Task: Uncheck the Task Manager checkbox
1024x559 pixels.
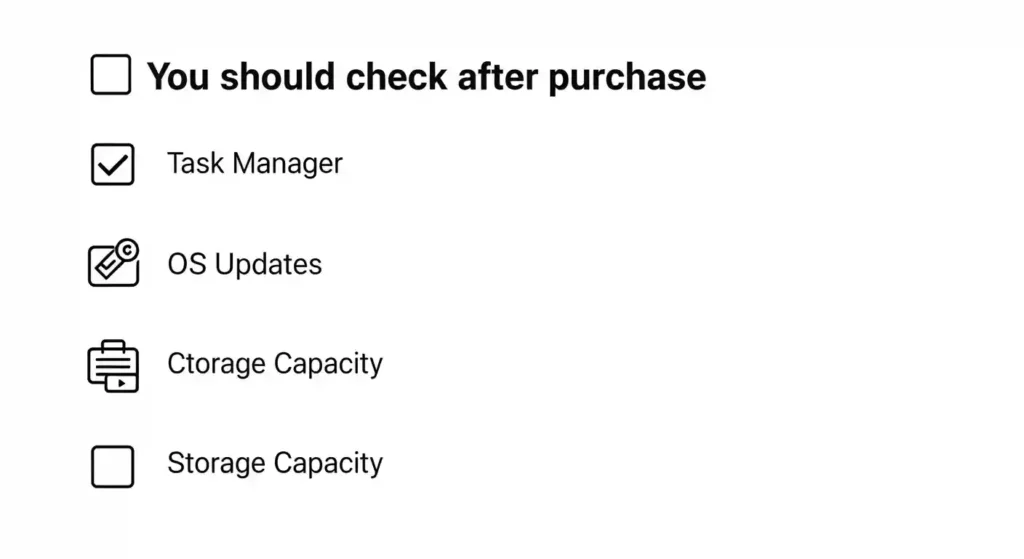Action: [x=113, y=165]
